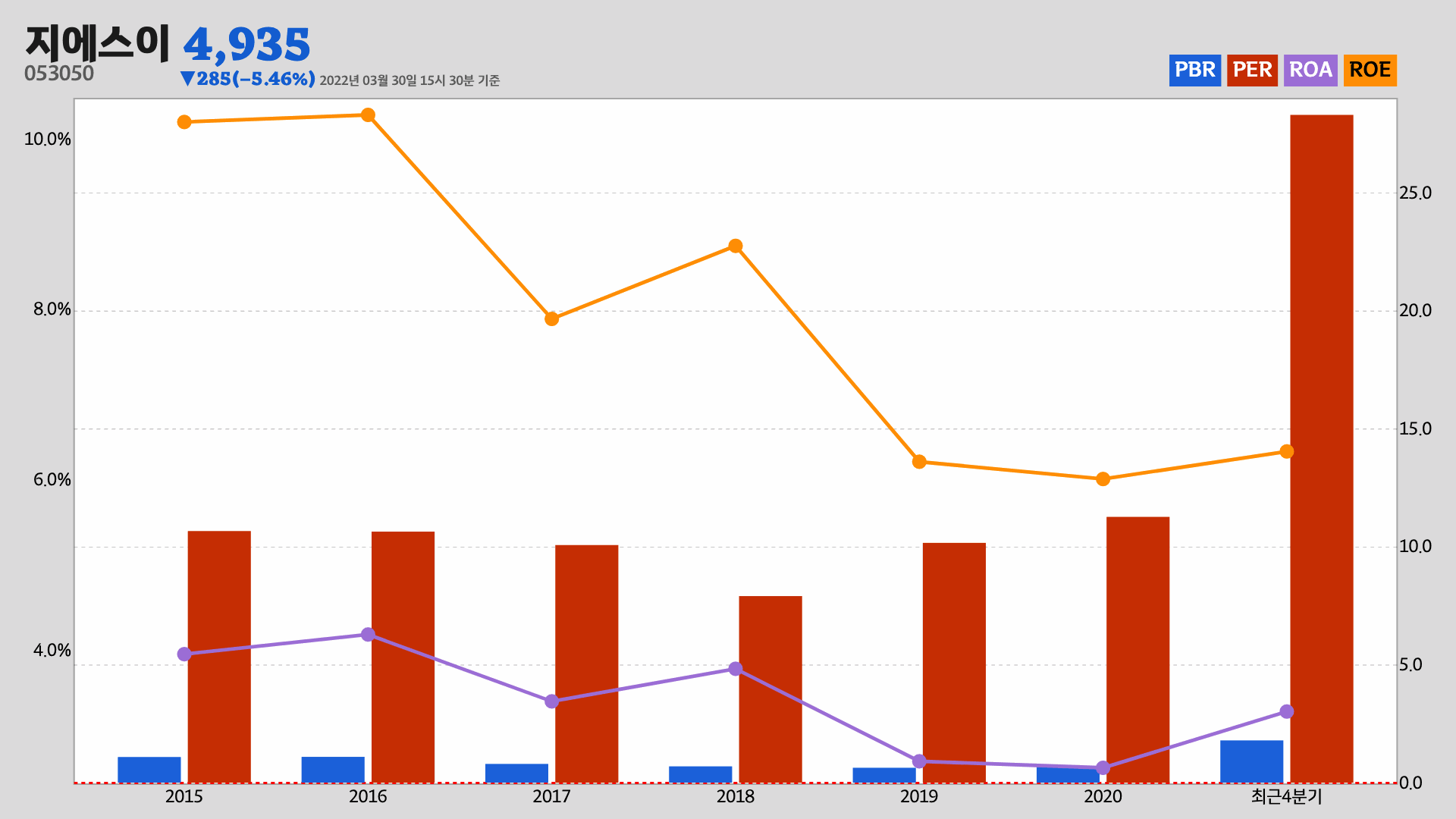The width and height of the screenshot is (1456, 819).
Task: Click the 2016 x-axis label
Action: coord(368,796)
